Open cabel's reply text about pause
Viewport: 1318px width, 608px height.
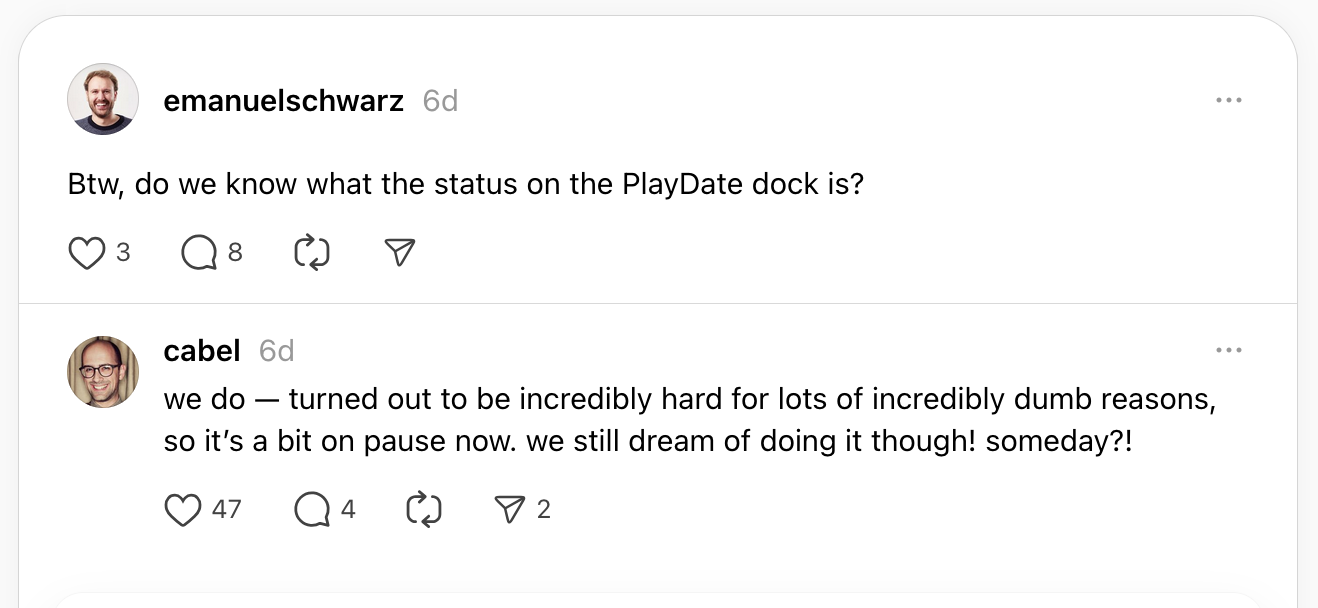690,420
